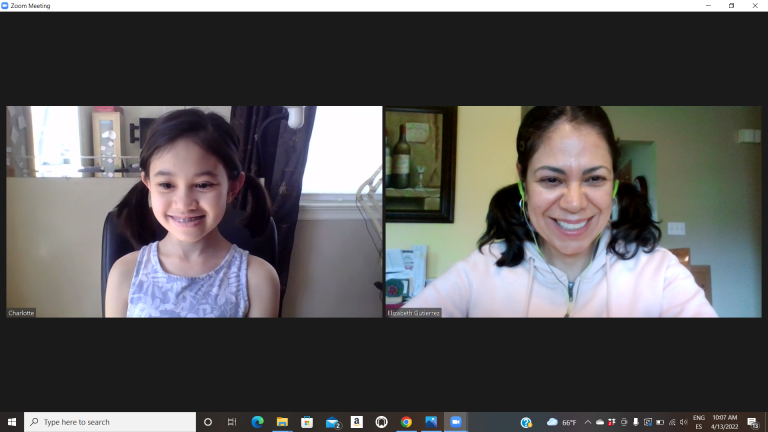This screenshot has height=432, width=768.
Task: Select Charlotte's video tile
Action: 194,212
